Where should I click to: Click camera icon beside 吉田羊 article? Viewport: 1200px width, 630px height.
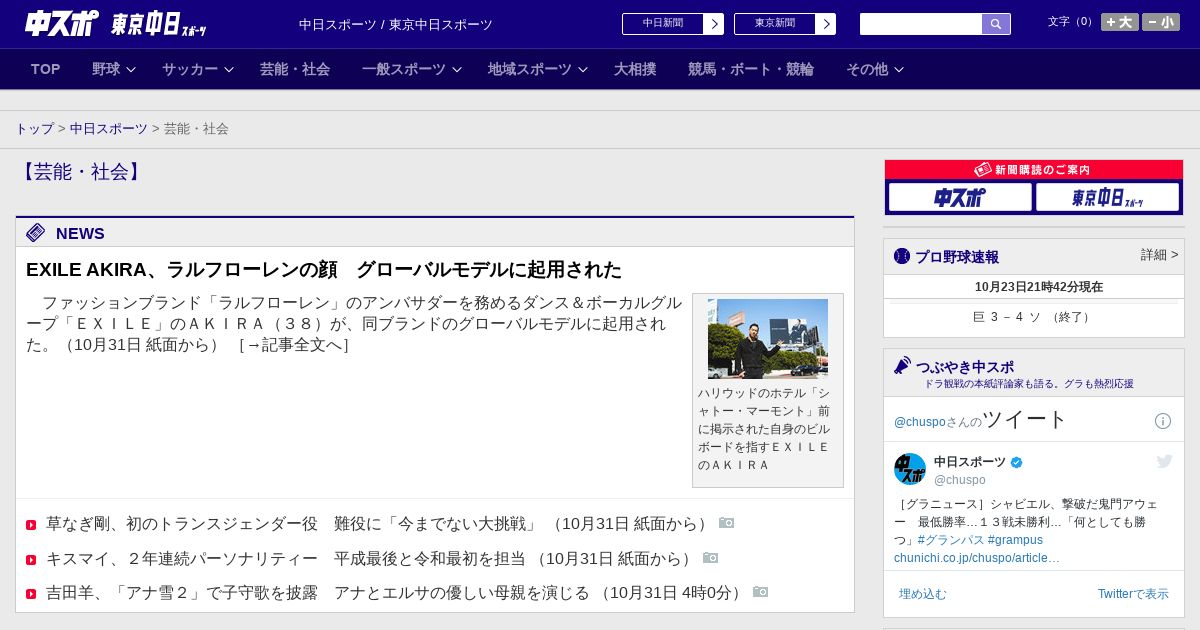coord(761,592)
